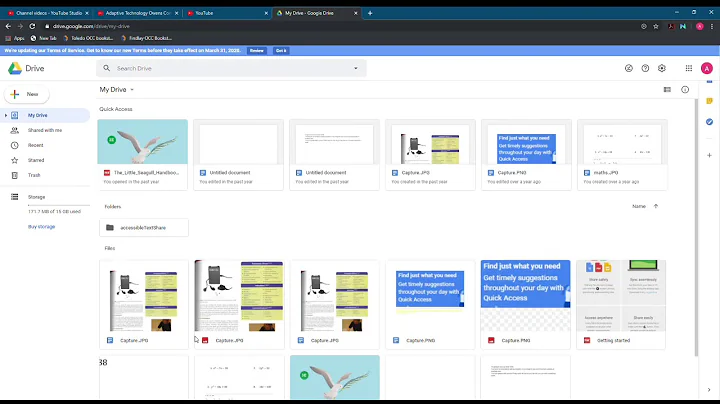Open a new browser tab

point(370,13)
